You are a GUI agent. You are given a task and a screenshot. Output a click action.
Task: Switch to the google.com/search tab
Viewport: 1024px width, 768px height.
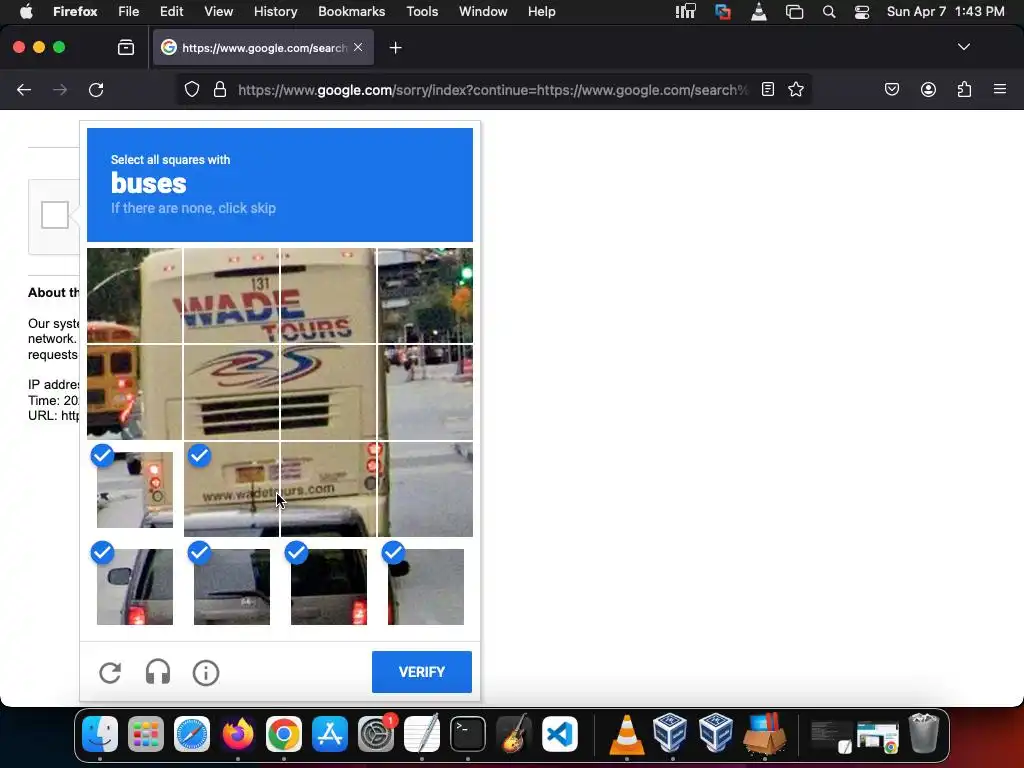[263, 47]
